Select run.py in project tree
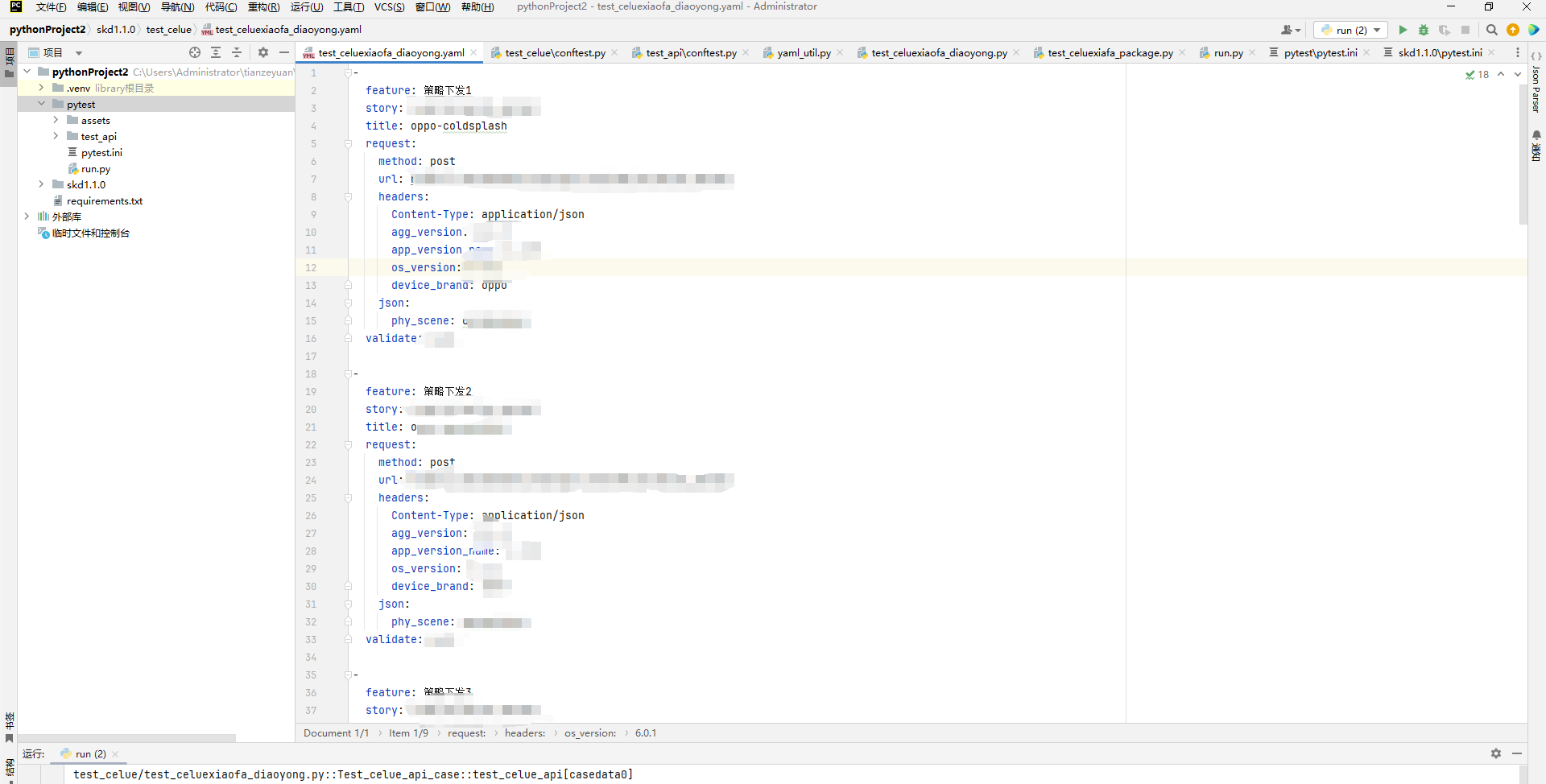The height and width of the screenshot is (784, 1546). coord(96,168)
